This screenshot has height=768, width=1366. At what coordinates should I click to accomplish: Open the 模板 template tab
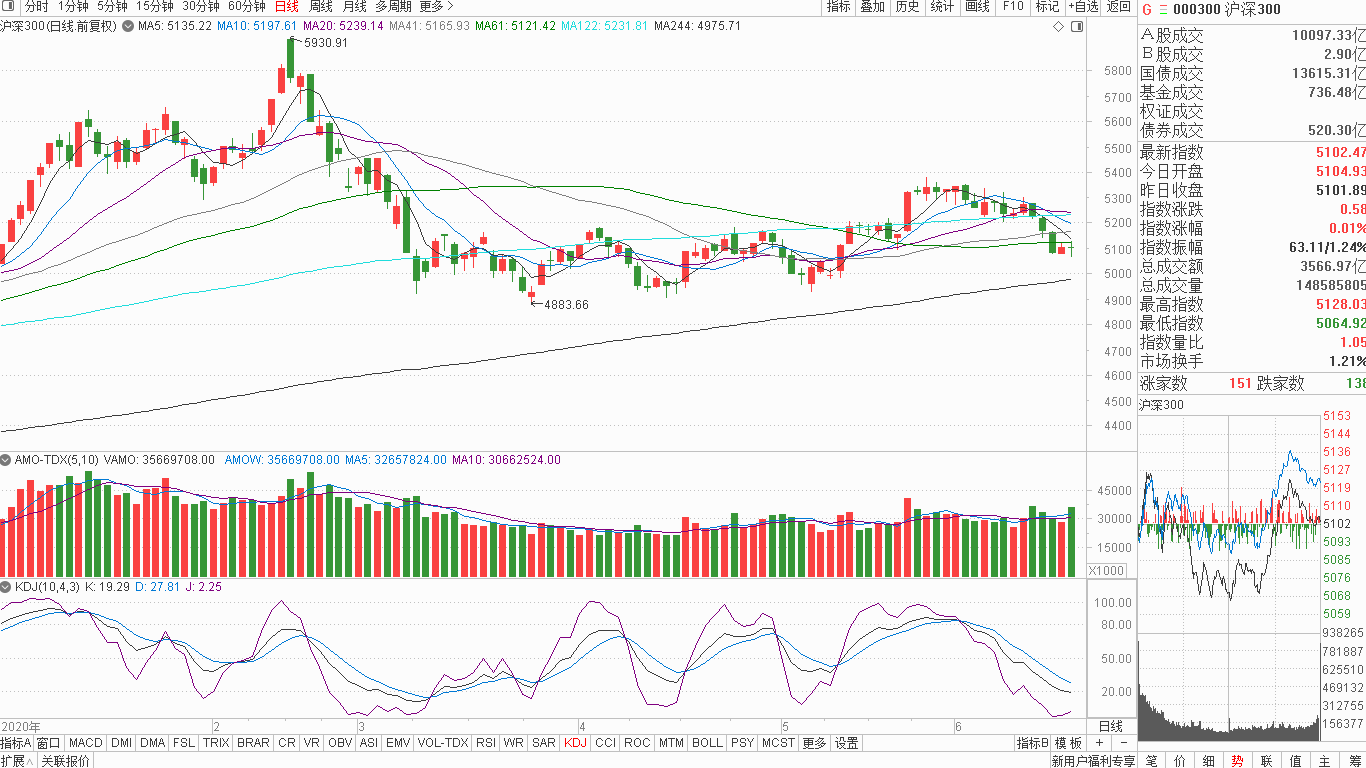pyautogui.click(x=1069, y=743)
